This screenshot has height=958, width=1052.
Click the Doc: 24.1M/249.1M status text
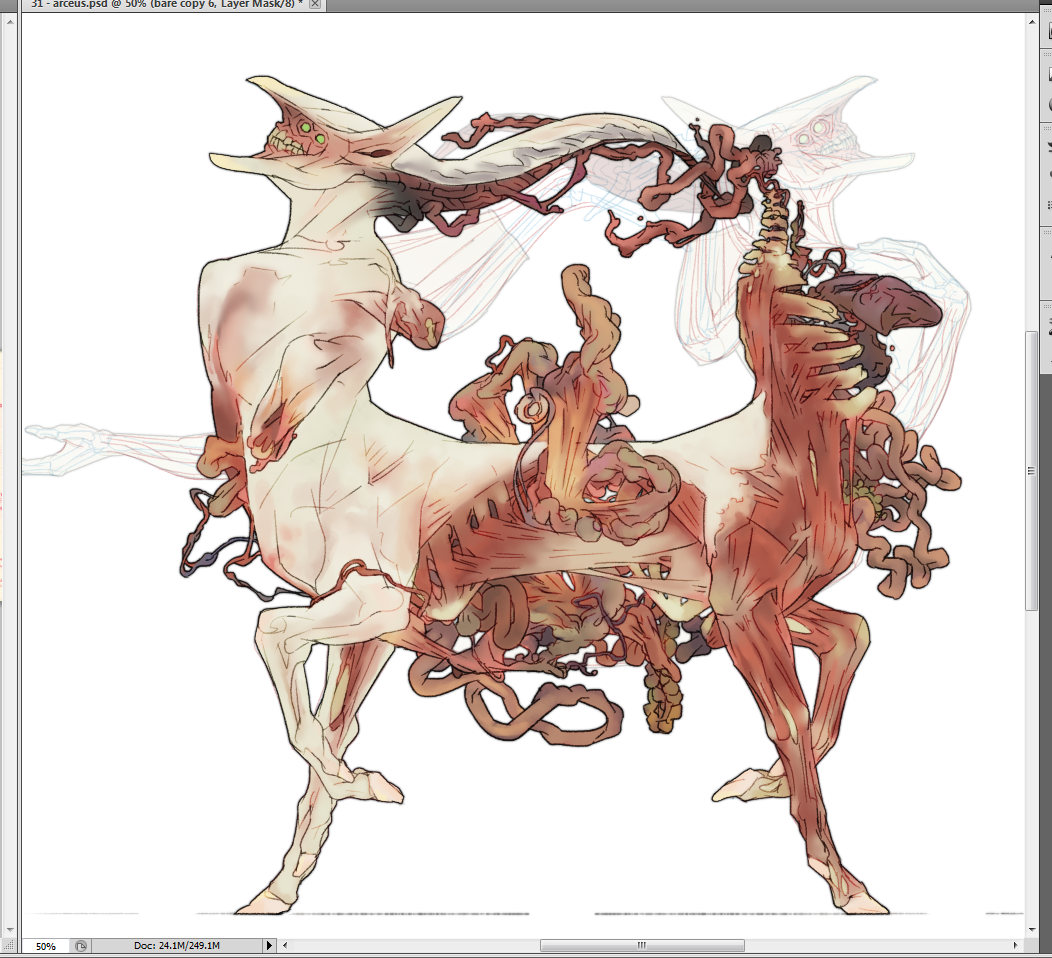[x=177, y=946]
